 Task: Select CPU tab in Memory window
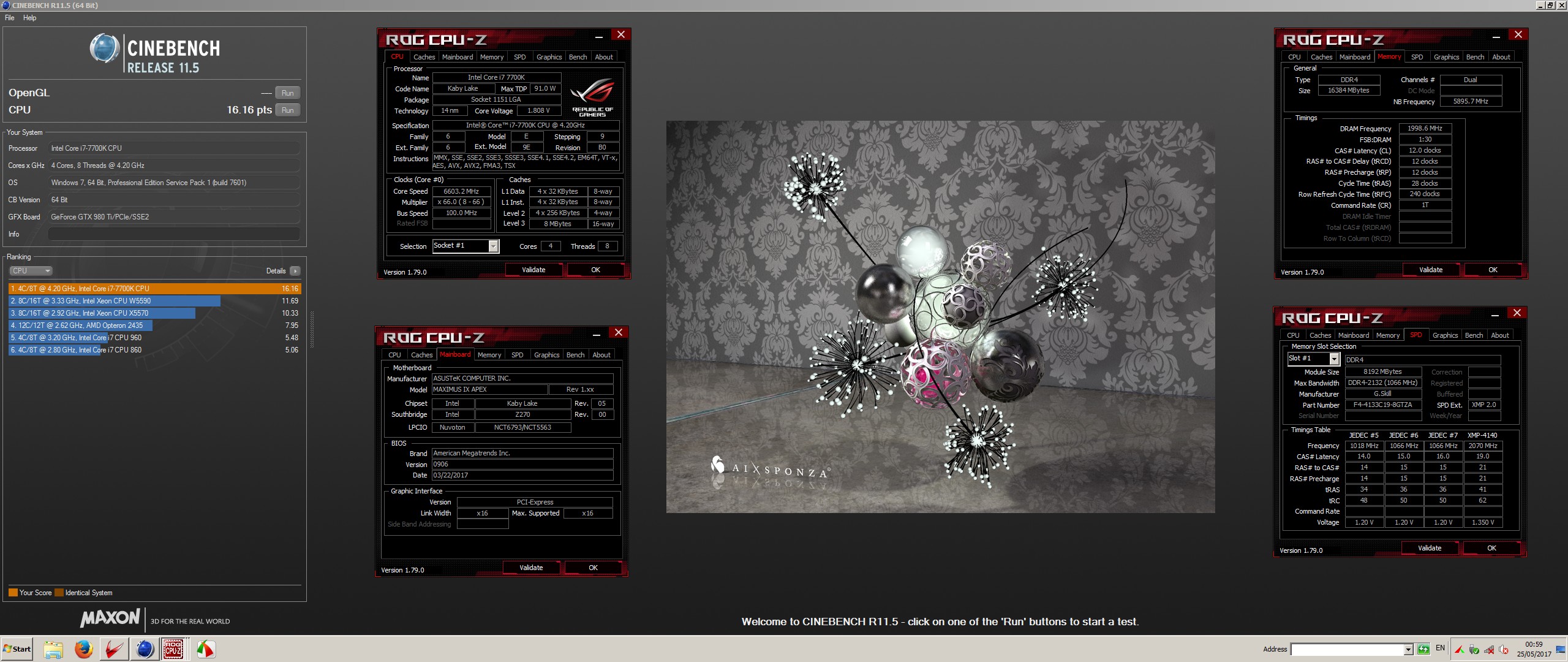1294,57
